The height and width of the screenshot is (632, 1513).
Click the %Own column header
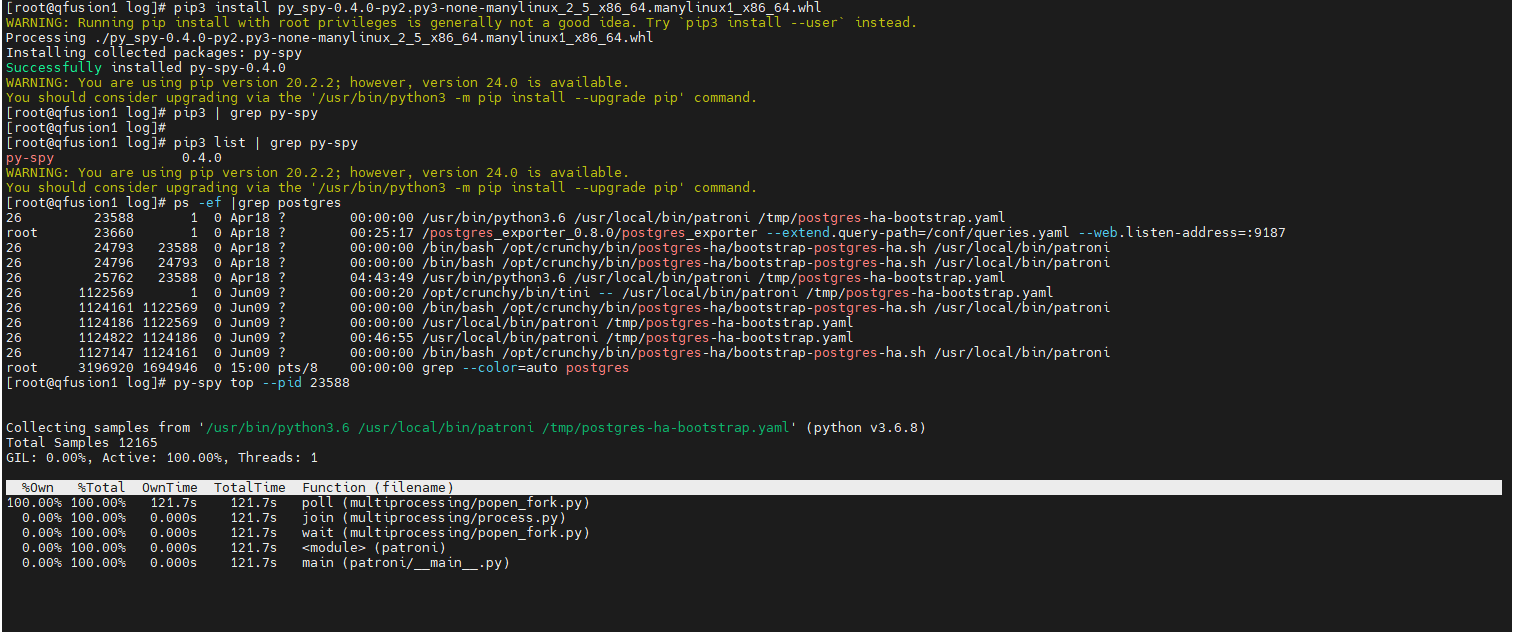coord(38,487)
